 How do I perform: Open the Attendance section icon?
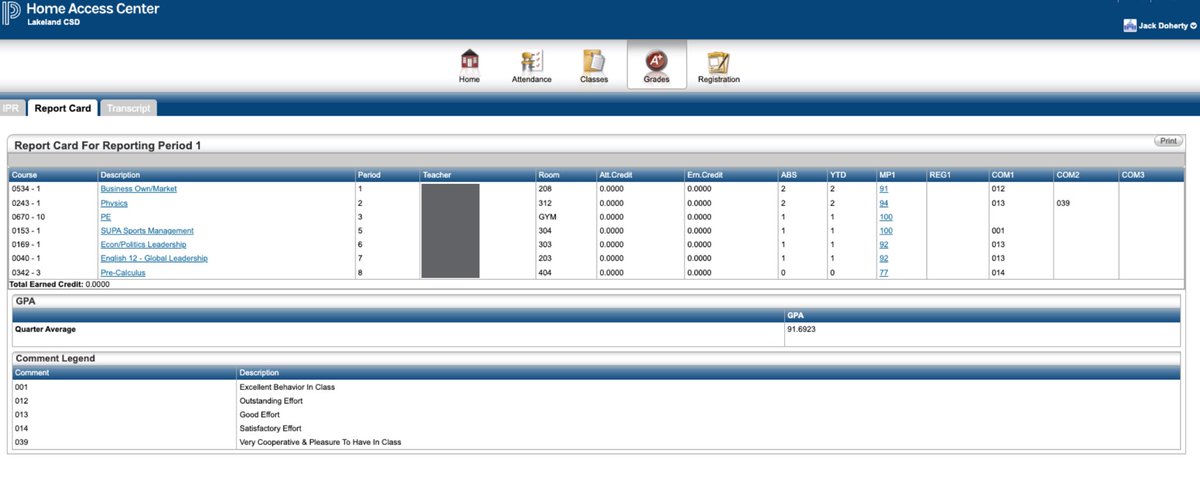pos(531,65)
